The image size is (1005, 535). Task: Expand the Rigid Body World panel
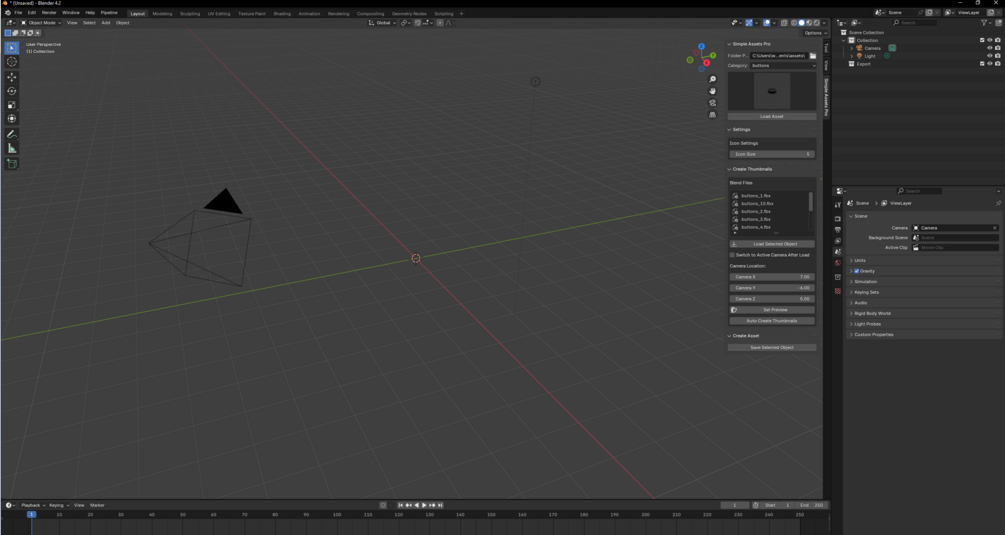(x=872, y=313)
